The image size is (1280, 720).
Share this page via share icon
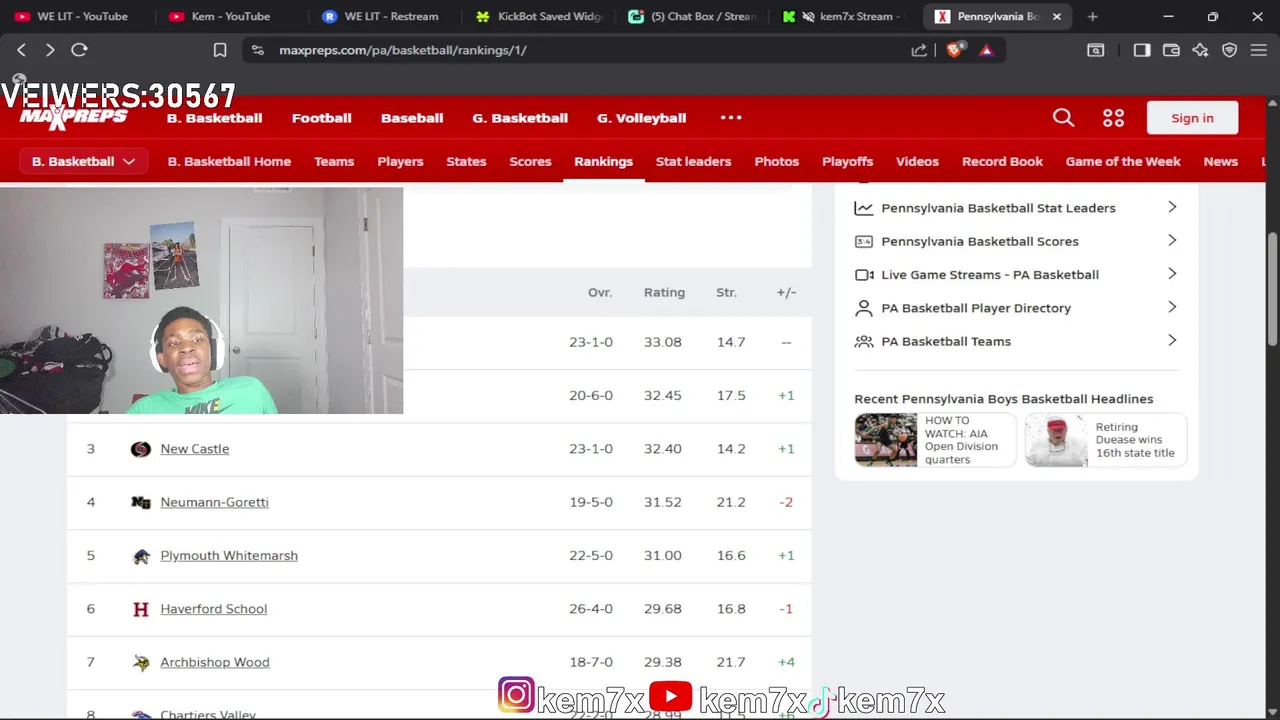point(919,50)
